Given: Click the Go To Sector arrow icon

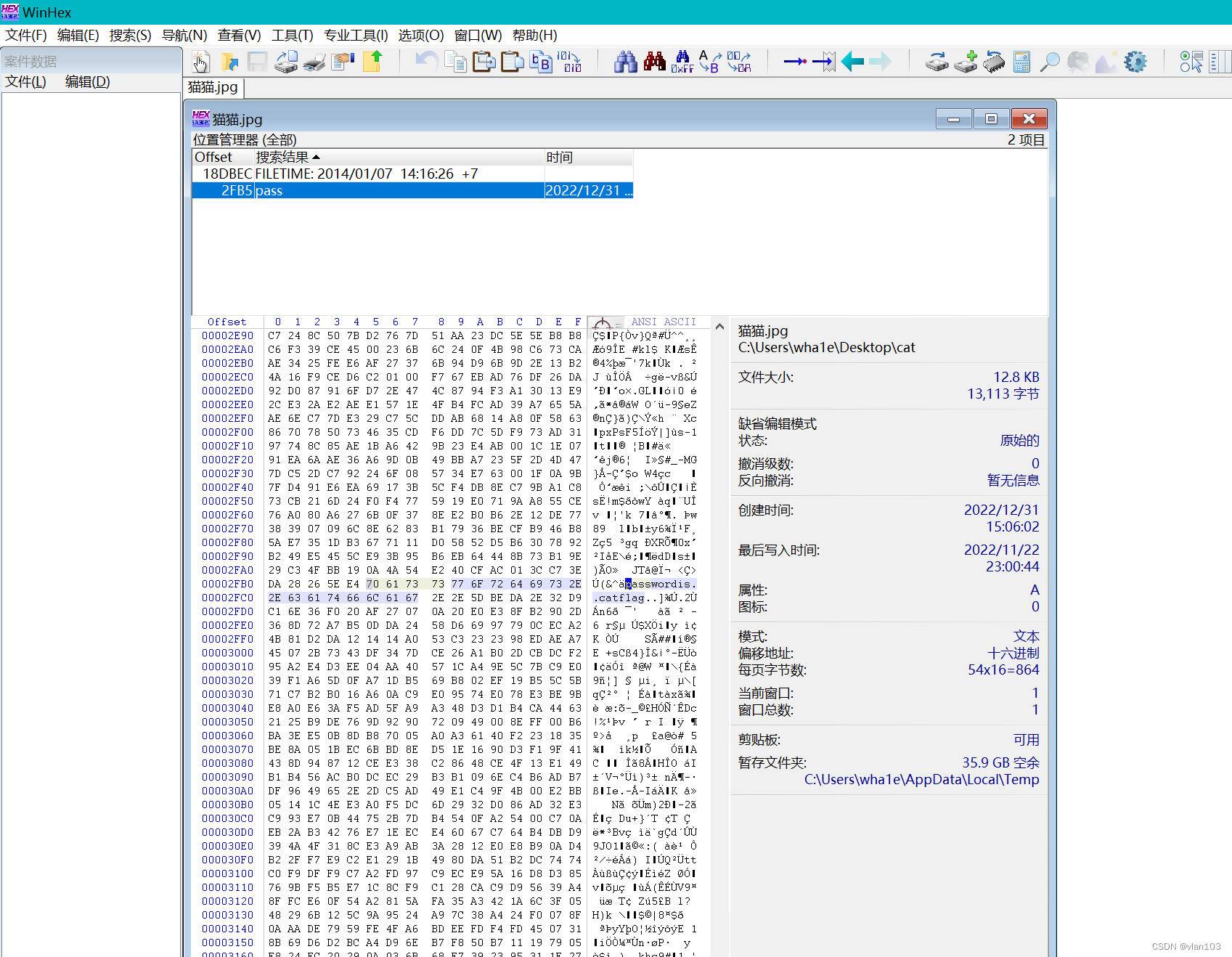Looking at the screenshot, I should pos(824,62).
